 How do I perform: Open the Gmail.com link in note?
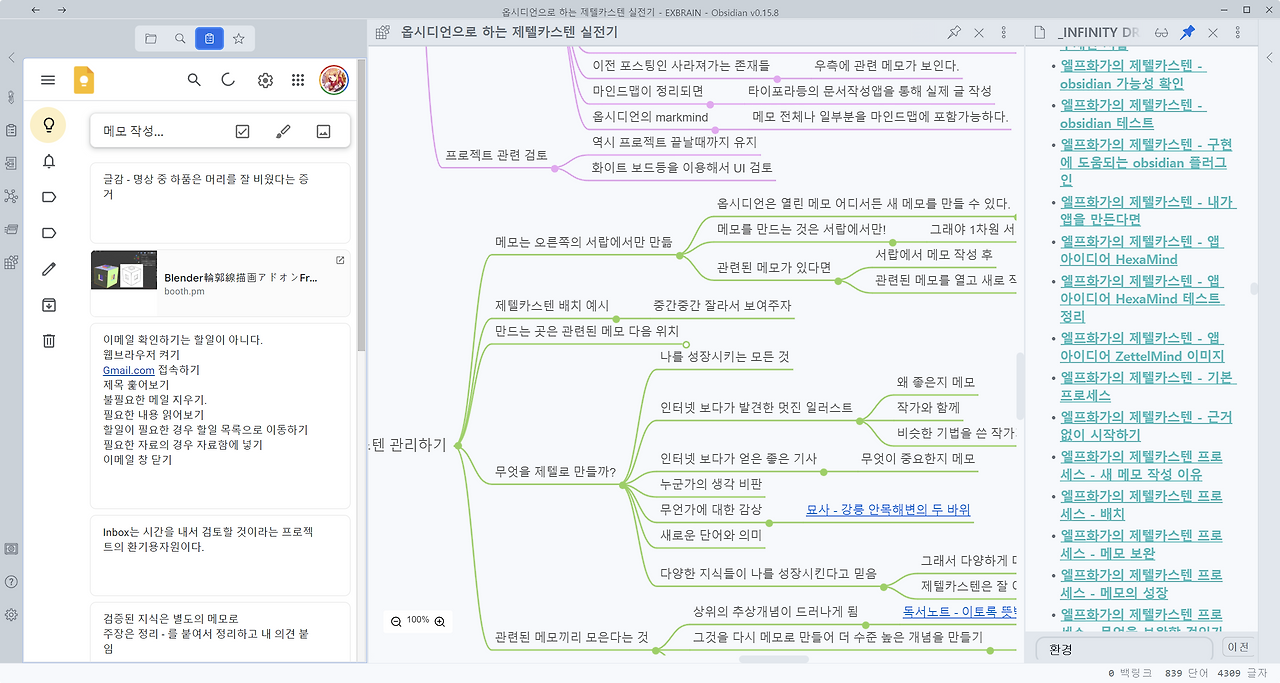128,370
